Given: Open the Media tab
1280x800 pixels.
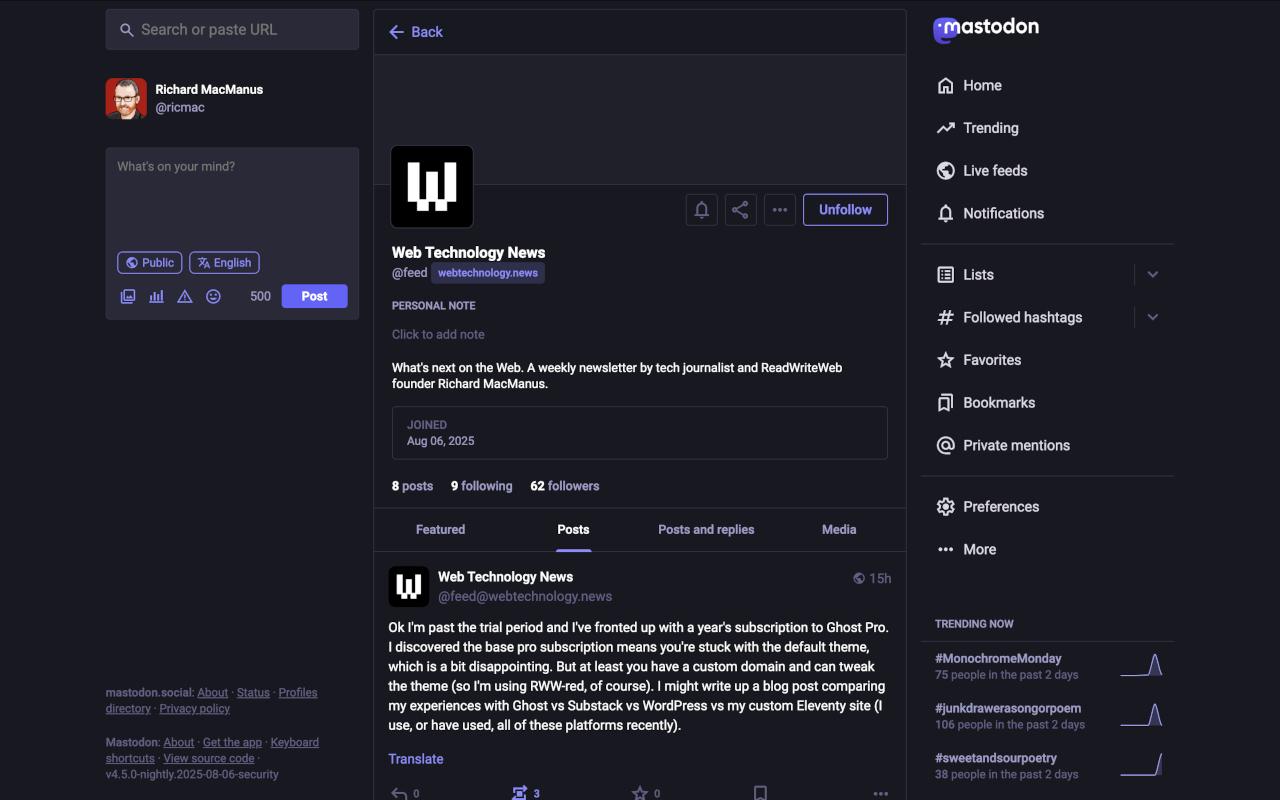Looking at the screenshot, I should tap(839, 530).
